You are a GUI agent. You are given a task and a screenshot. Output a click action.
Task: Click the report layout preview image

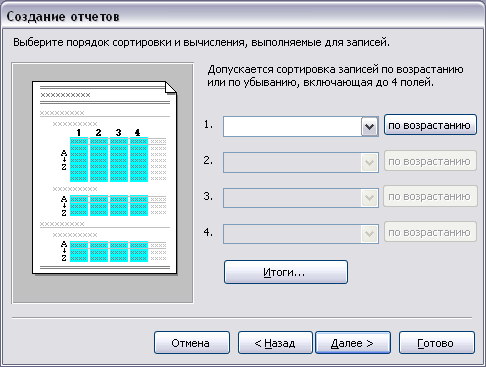pyautogui.click(x=103, y=183)
